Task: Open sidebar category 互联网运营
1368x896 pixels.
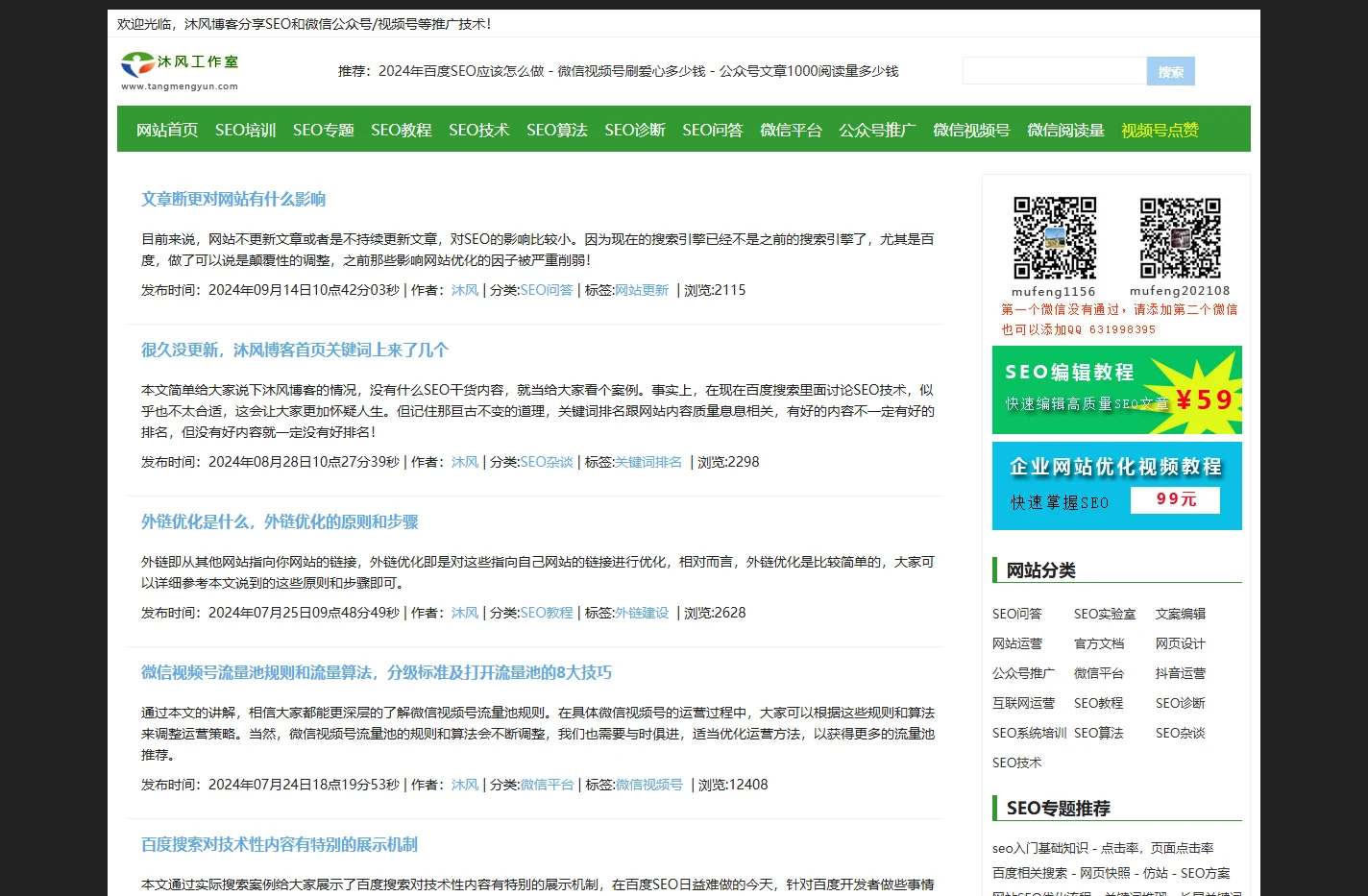Action: click(1023, 703)
